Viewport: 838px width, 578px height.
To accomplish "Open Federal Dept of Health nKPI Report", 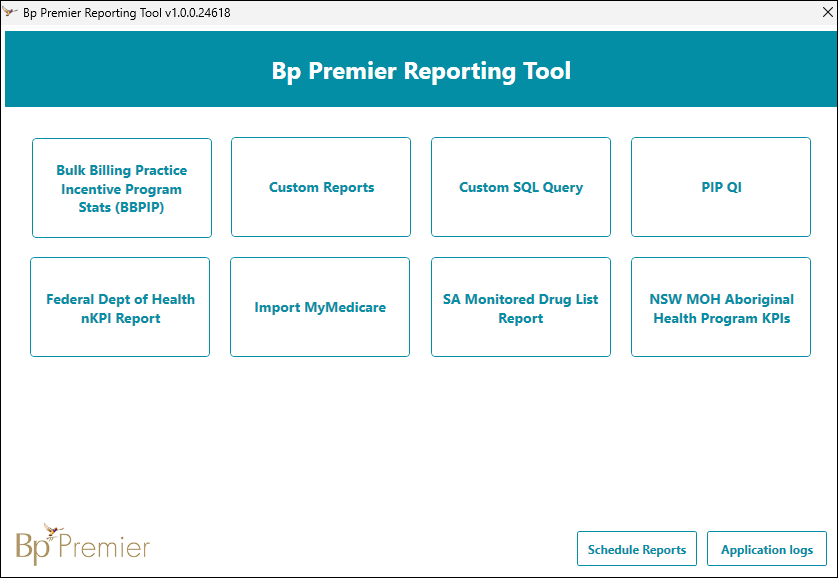I will 120,308.
